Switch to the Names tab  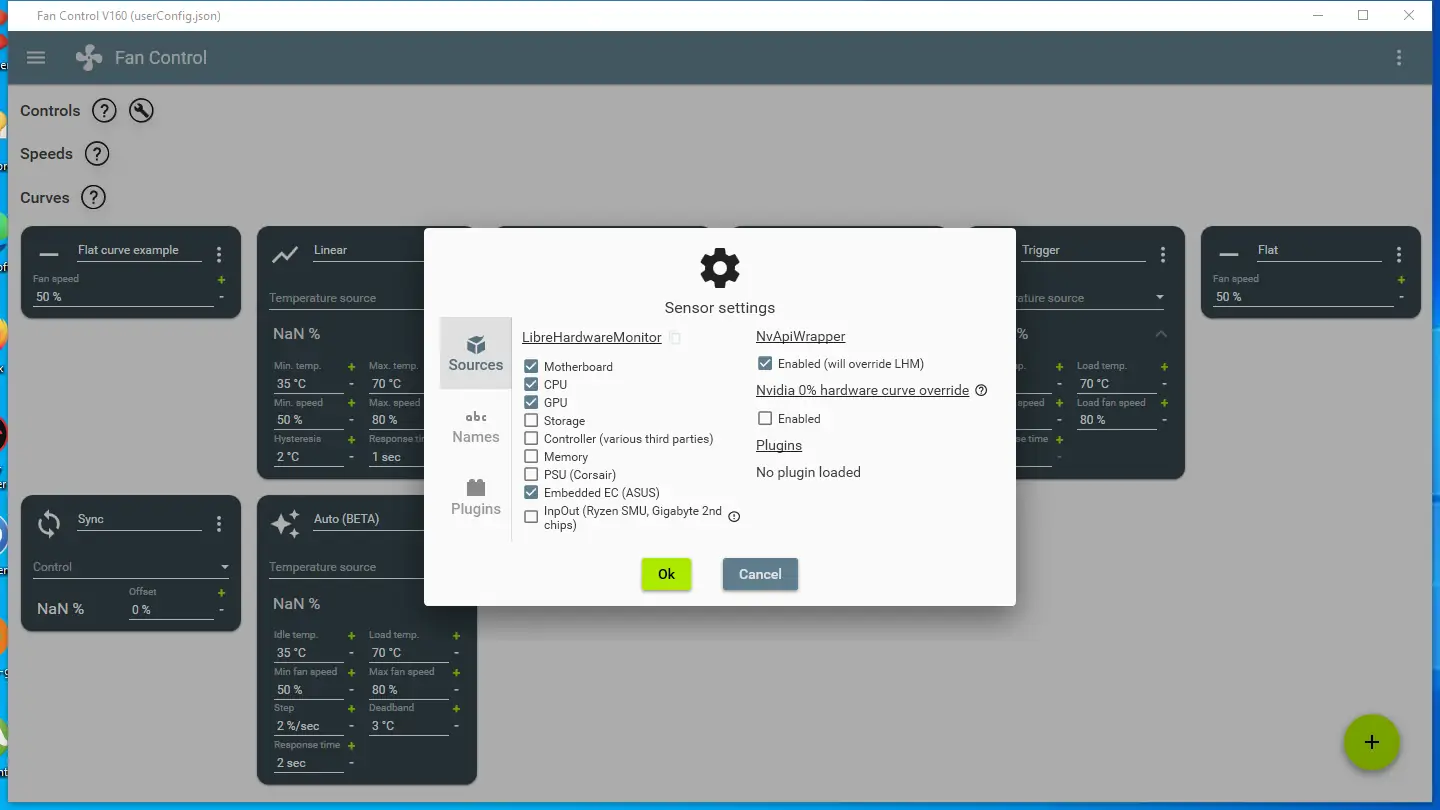pos(476,426)
